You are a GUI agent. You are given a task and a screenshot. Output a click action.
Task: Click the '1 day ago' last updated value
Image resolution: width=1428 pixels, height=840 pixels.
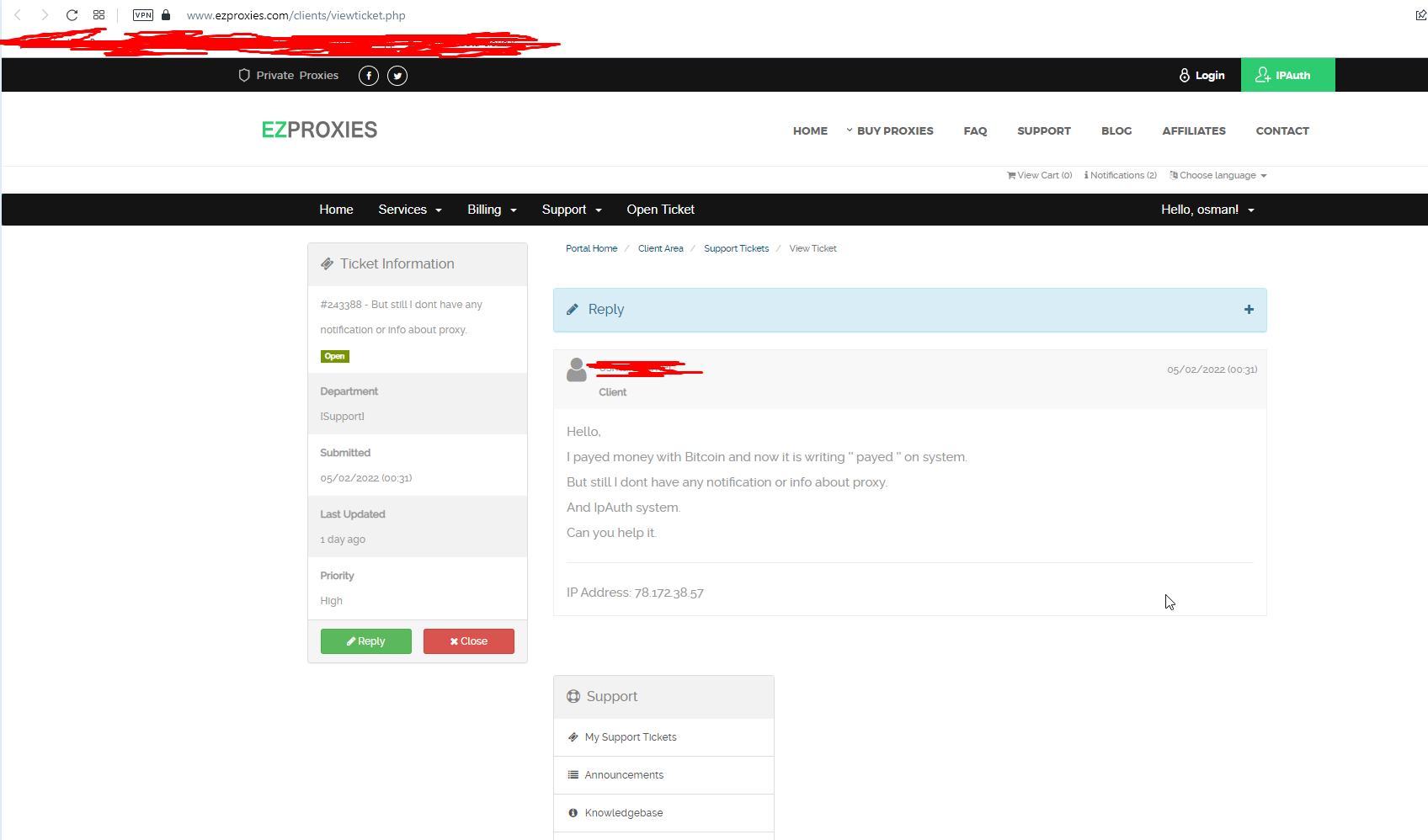point(343,540)
